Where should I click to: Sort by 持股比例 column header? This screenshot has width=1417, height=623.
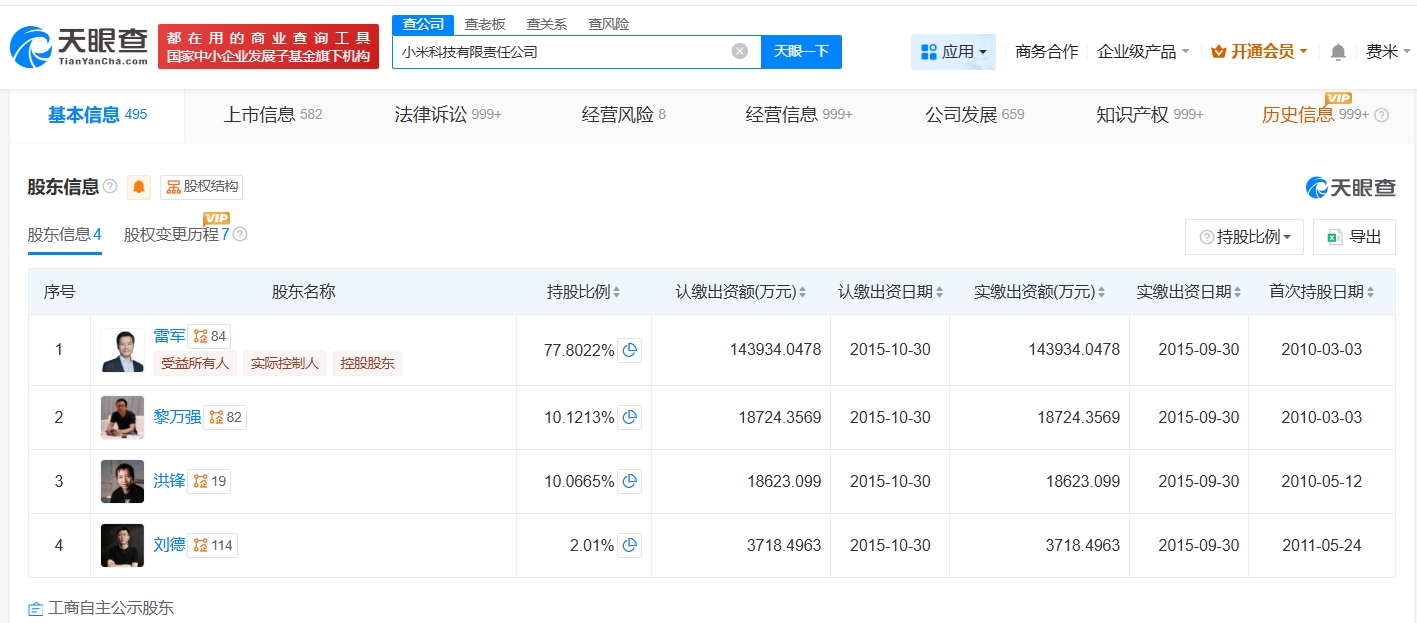click(583, 292)
